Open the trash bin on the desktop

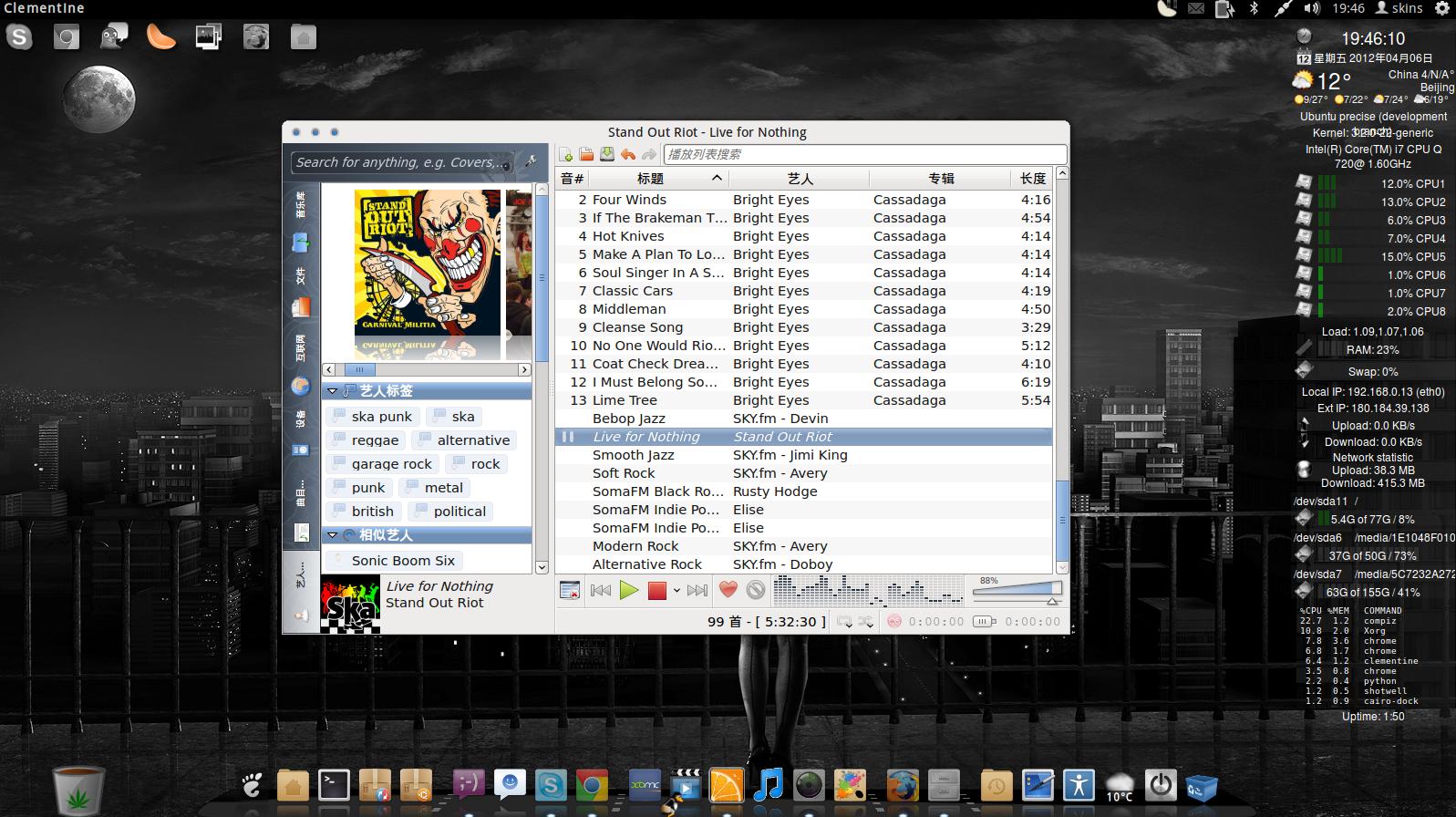coord(79,790)
